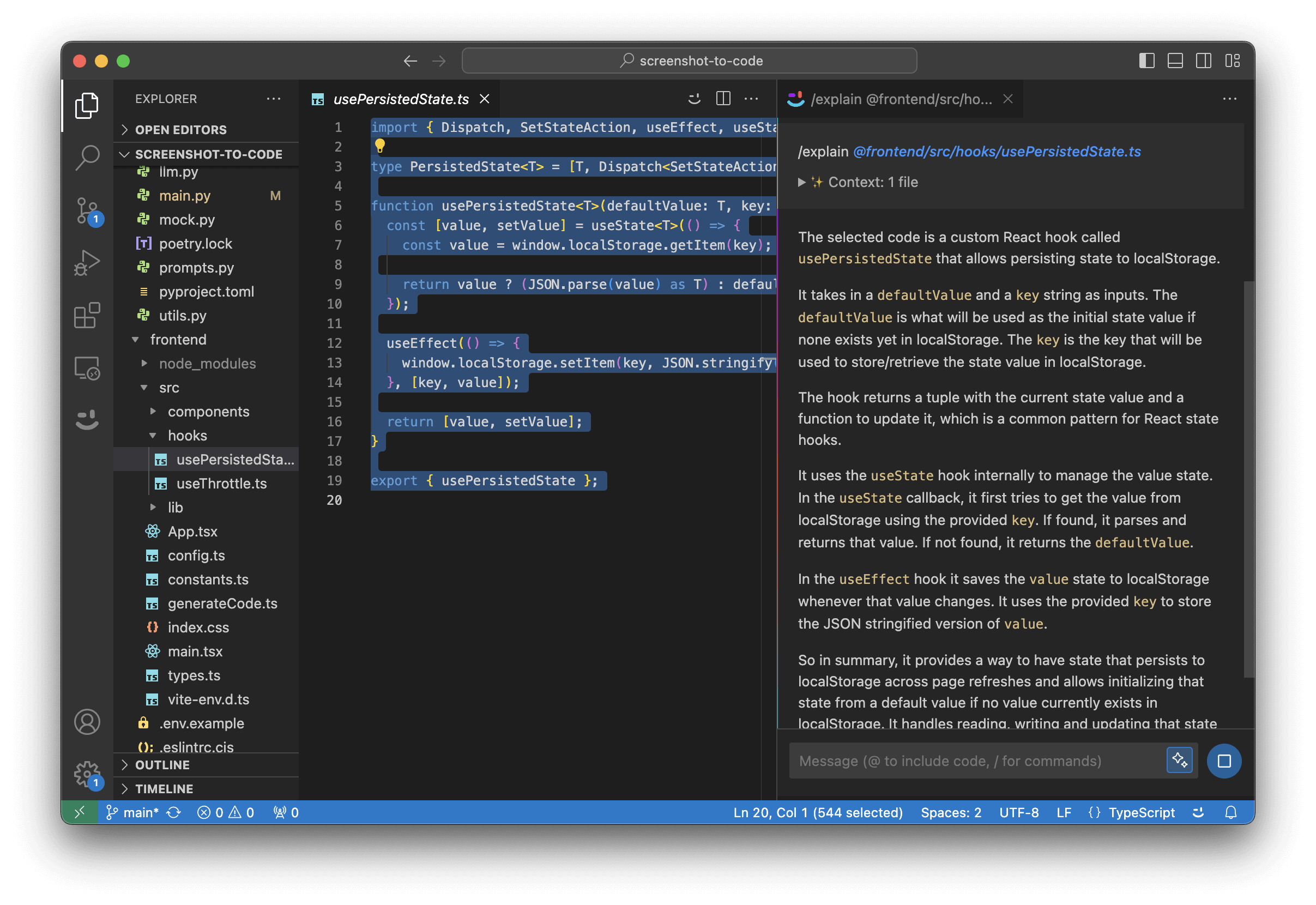The height and width of the screenshot is (905, 1316).
Task: Go back with the left arrow
Action: pos(410,61)
